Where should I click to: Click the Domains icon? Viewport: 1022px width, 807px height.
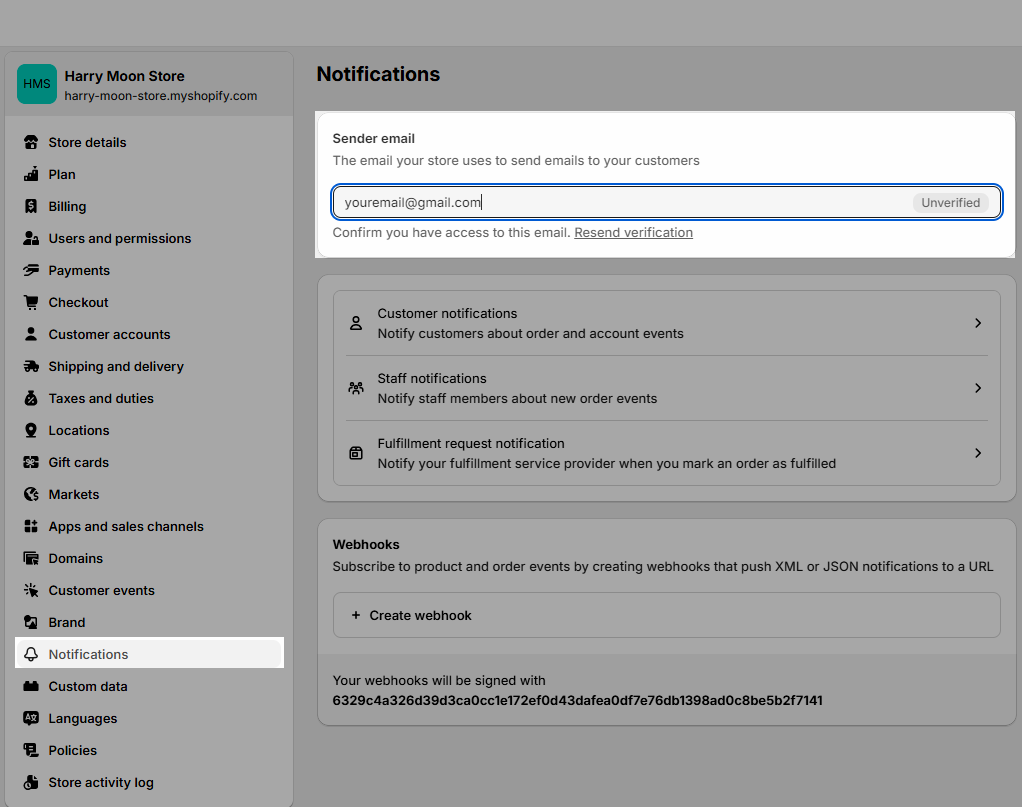point(31,558)
